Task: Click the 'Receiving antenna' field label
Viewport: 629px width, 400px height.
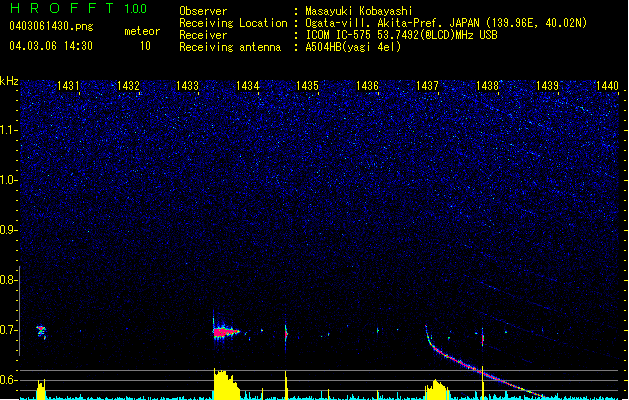Action: tap(230, 47)
